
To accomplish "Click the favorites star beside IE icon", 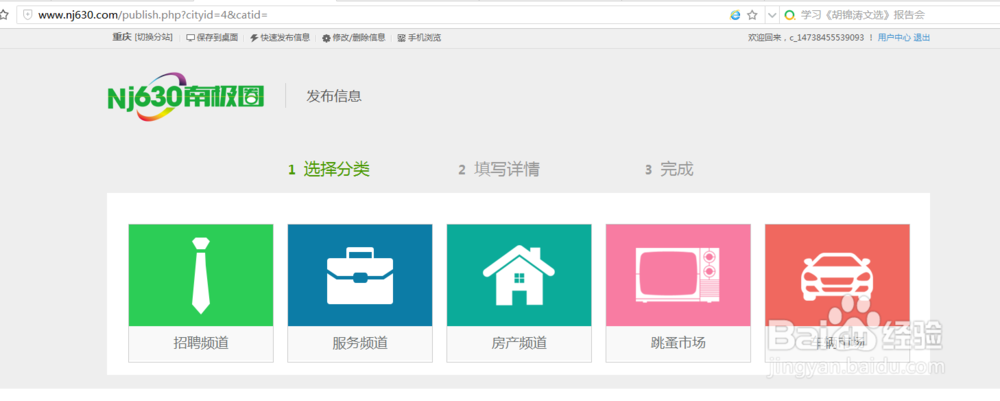I will [x=752, y=15].
